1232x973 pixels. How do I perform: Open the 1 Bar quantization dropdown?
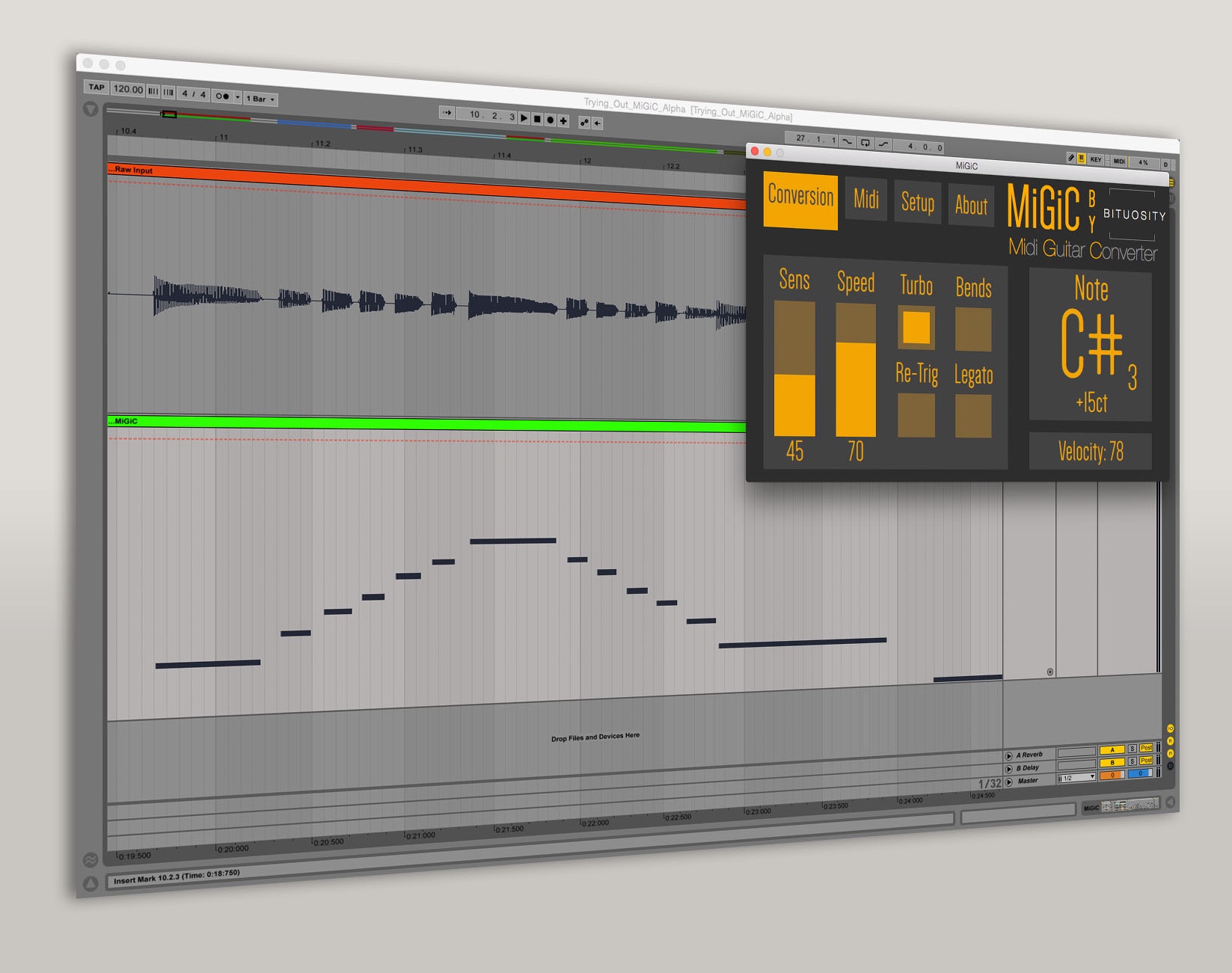(261, 99)
